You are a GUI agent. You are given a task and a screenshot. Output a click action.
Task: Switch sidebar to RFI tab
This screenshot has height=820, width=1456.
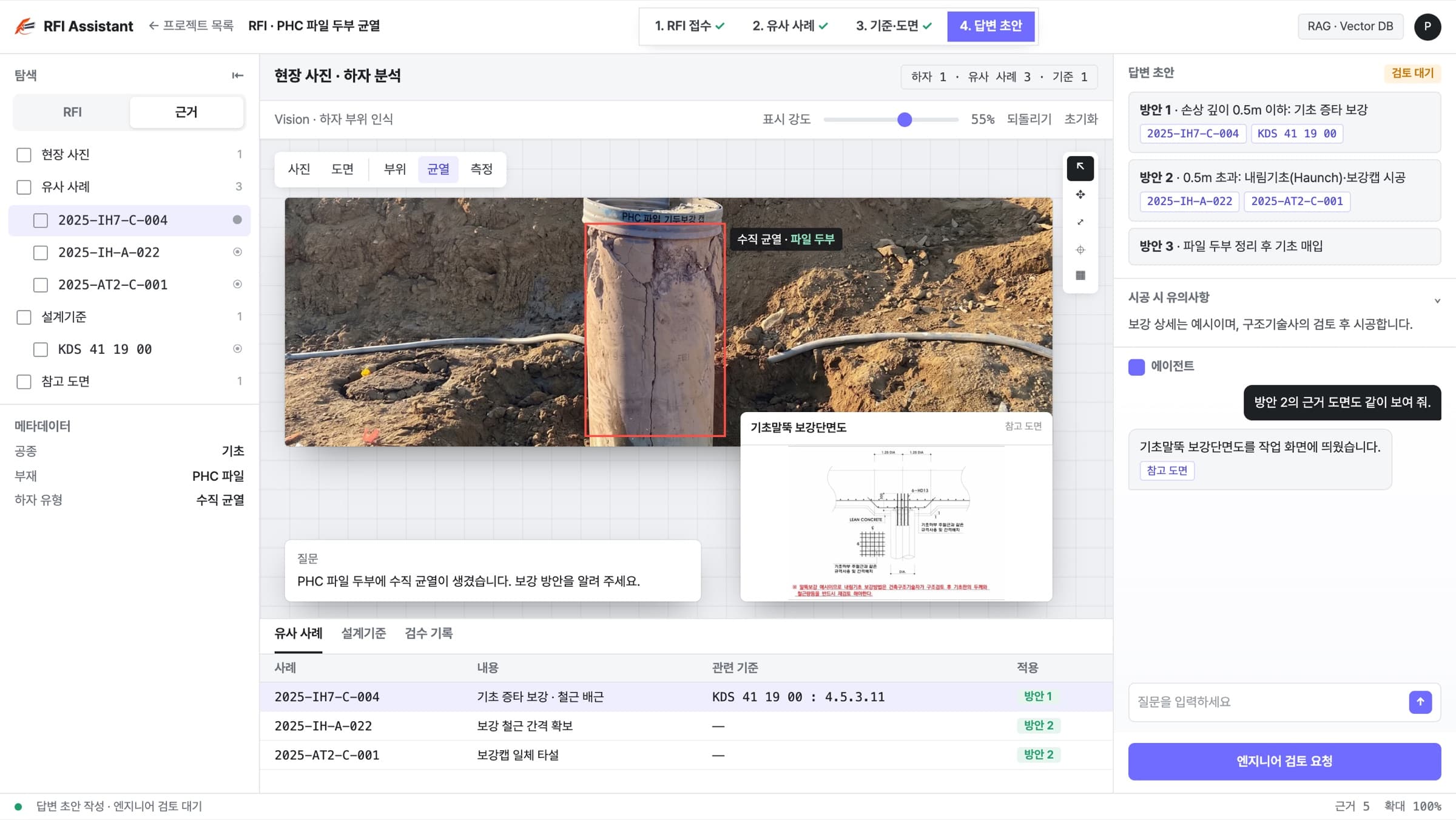point(72,112)
